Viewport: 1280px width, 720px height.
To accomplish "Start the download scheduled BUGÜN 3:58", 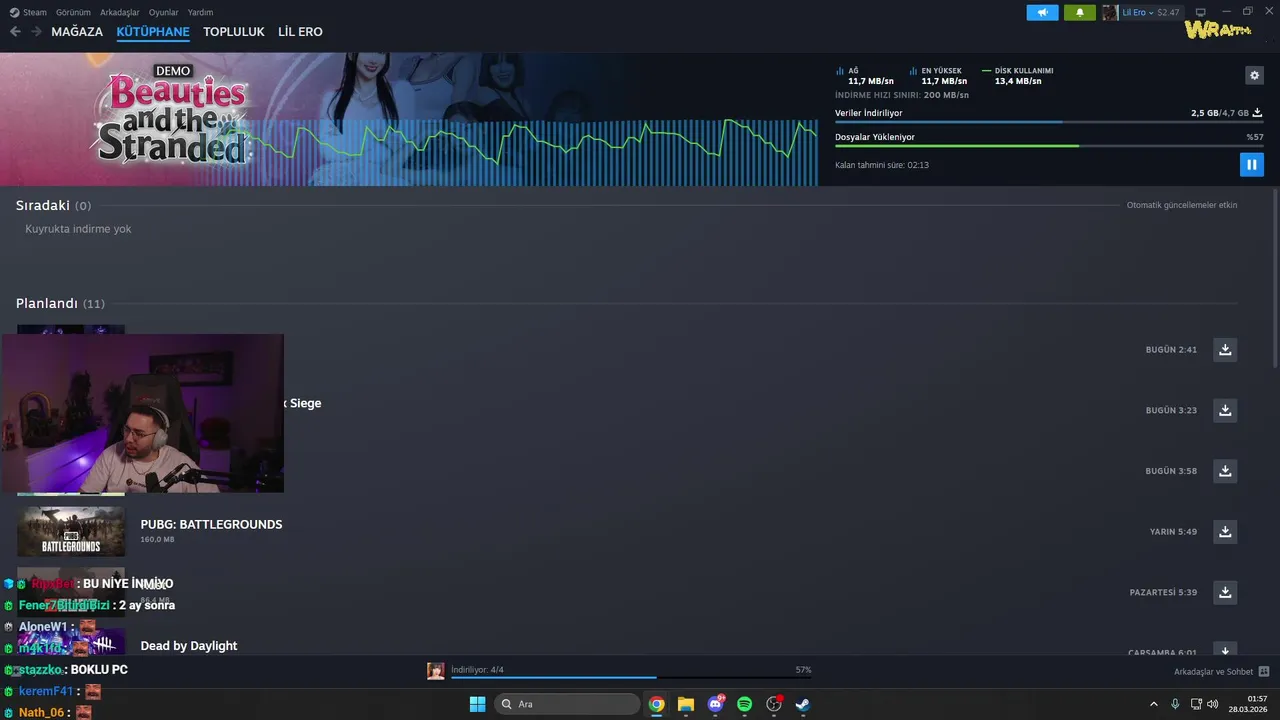I will (x=1225, y=471).
